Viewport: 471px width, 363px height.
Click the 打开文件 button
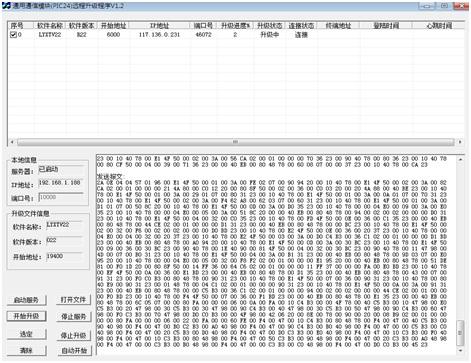(x=73, y=300)
